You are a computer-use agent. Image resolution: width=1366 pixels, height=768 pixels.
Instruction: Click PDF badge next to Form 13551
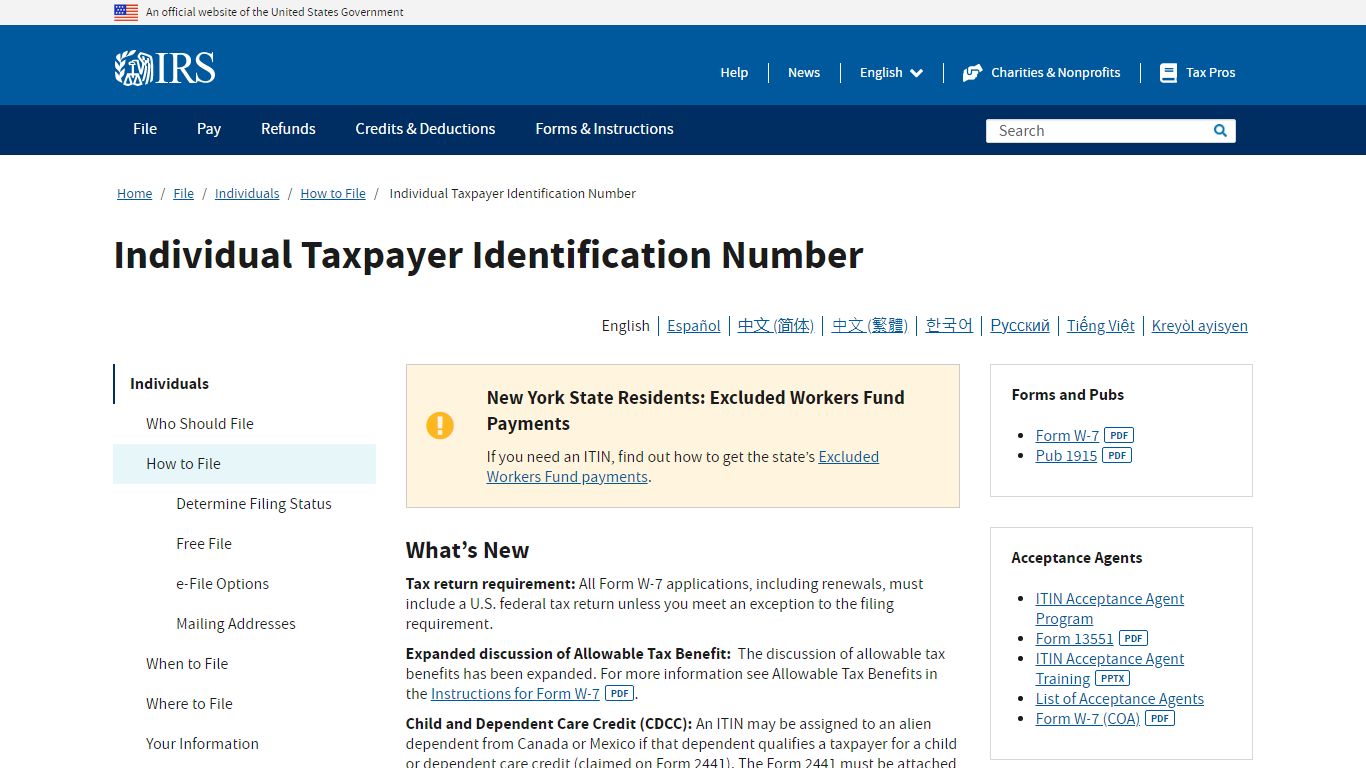pyautogui.click(x=1133, y=638)
